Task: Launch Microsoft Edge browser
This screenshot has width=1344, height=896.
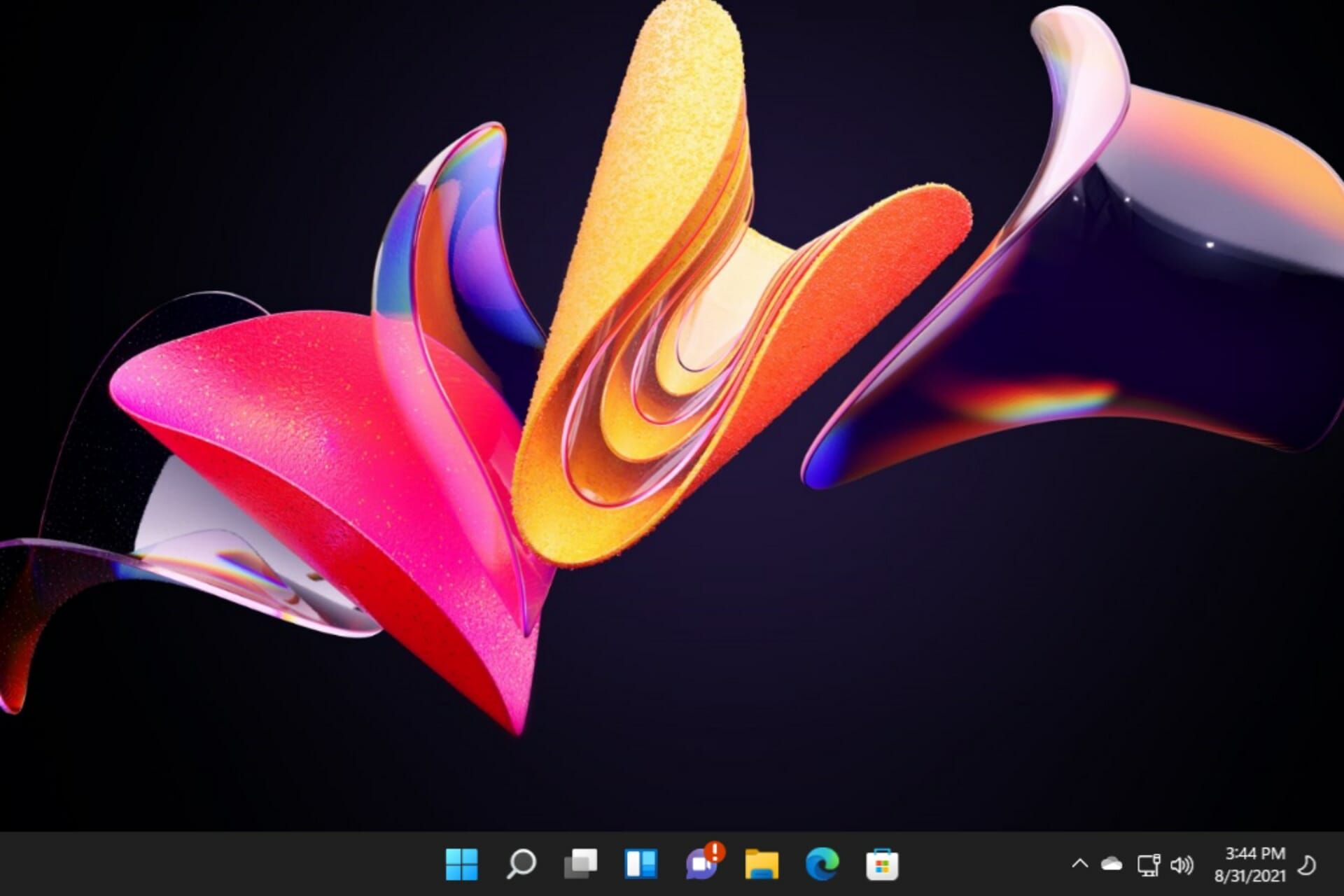Action: pos(822,864)
